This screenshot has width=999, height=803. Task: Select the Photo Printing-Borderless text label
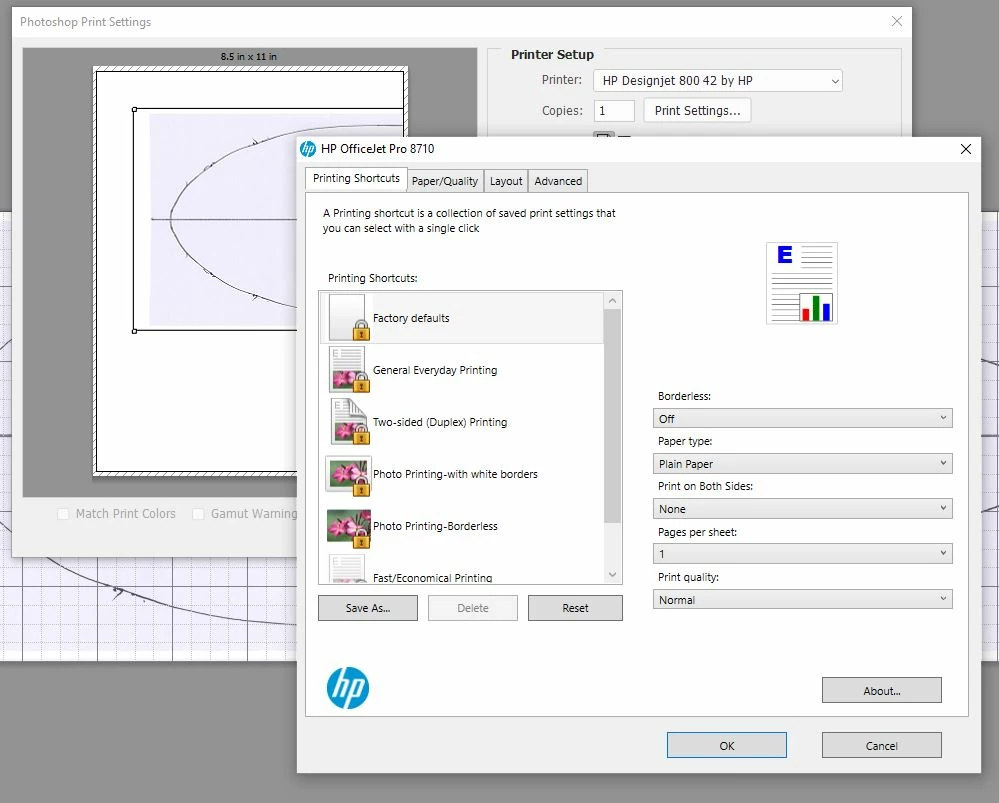tap(435, 526)
